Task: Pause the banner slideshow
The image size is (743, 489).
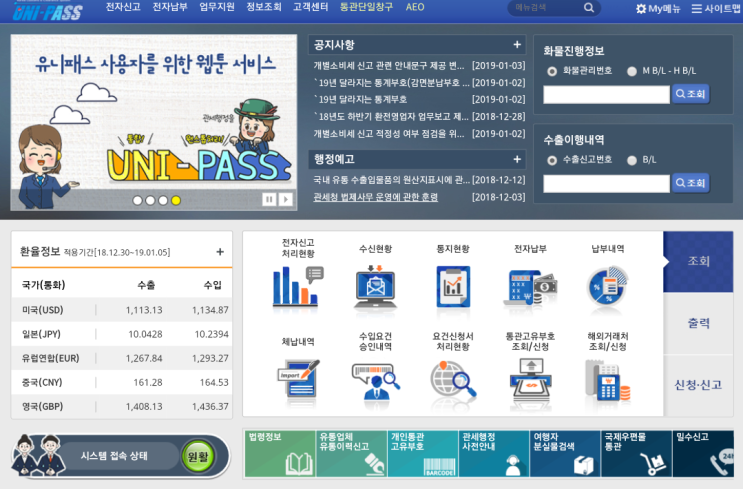Action: (x=269, y=199)
